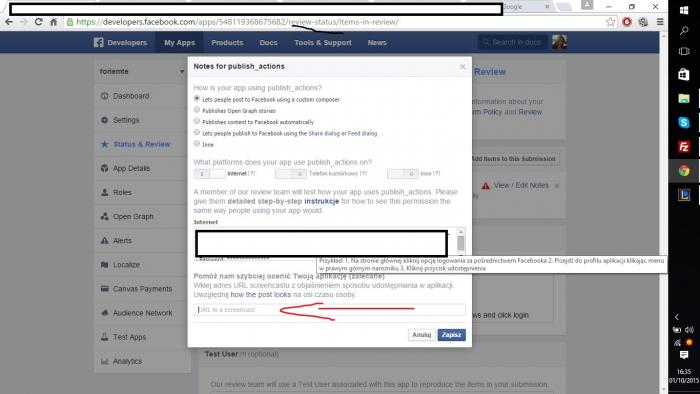Open Action Center notification icon

click(x=684, y=355)
